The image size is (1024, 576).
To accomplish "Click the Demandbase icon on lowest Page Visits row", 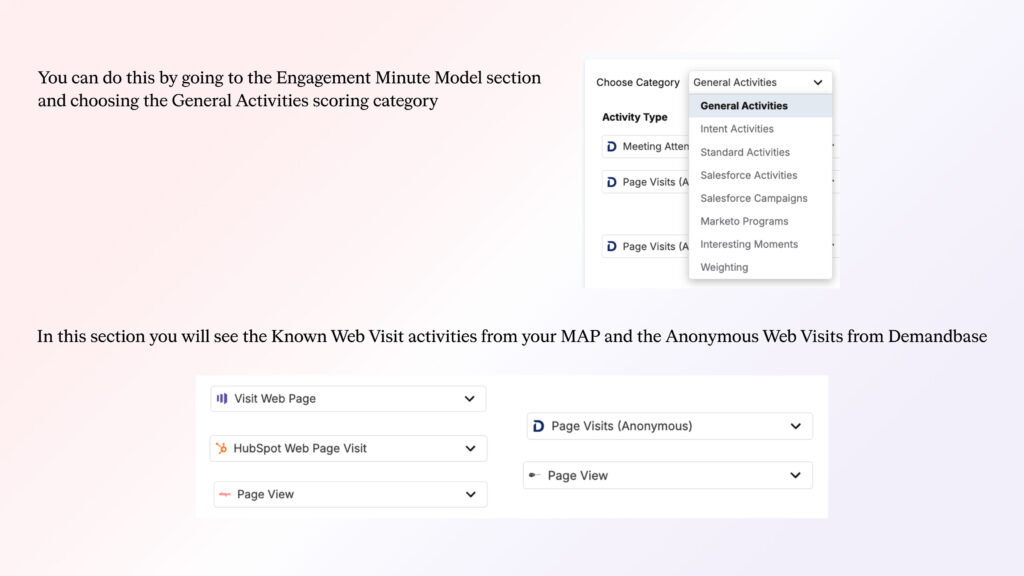I will tap(611, 246).
